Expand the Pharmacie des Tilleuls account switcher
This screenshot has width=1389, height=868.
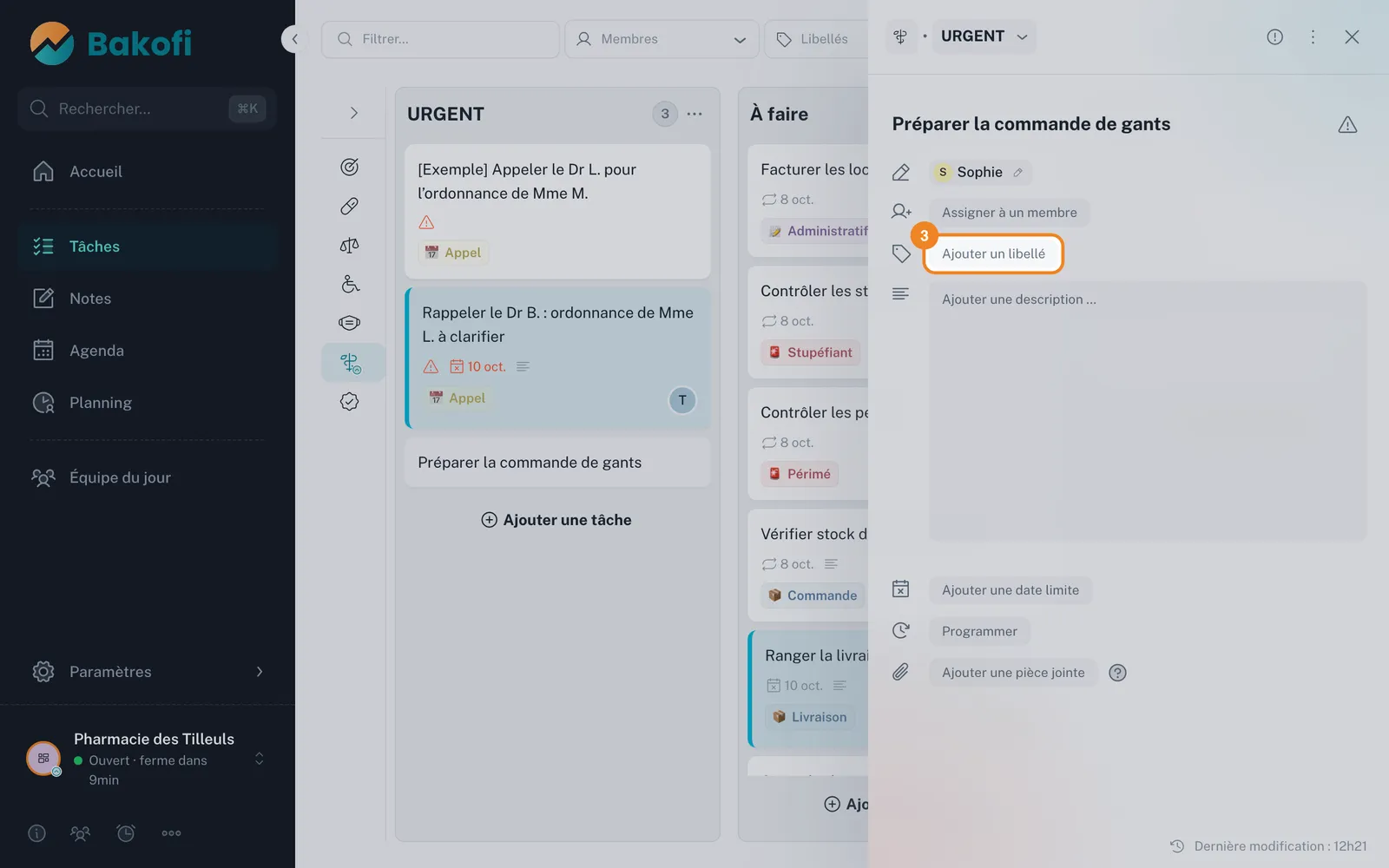tap(259, 759)
